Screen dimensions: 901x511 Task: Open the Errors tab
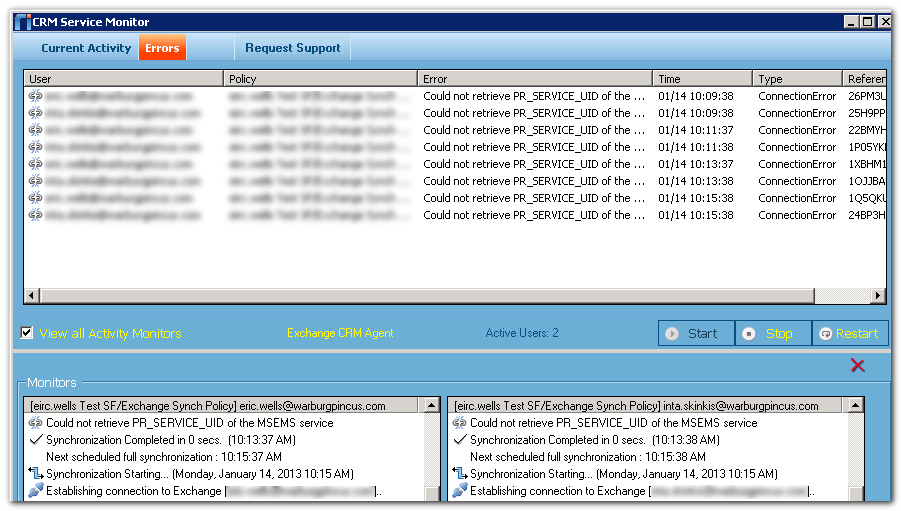click(x=162, y=48)
